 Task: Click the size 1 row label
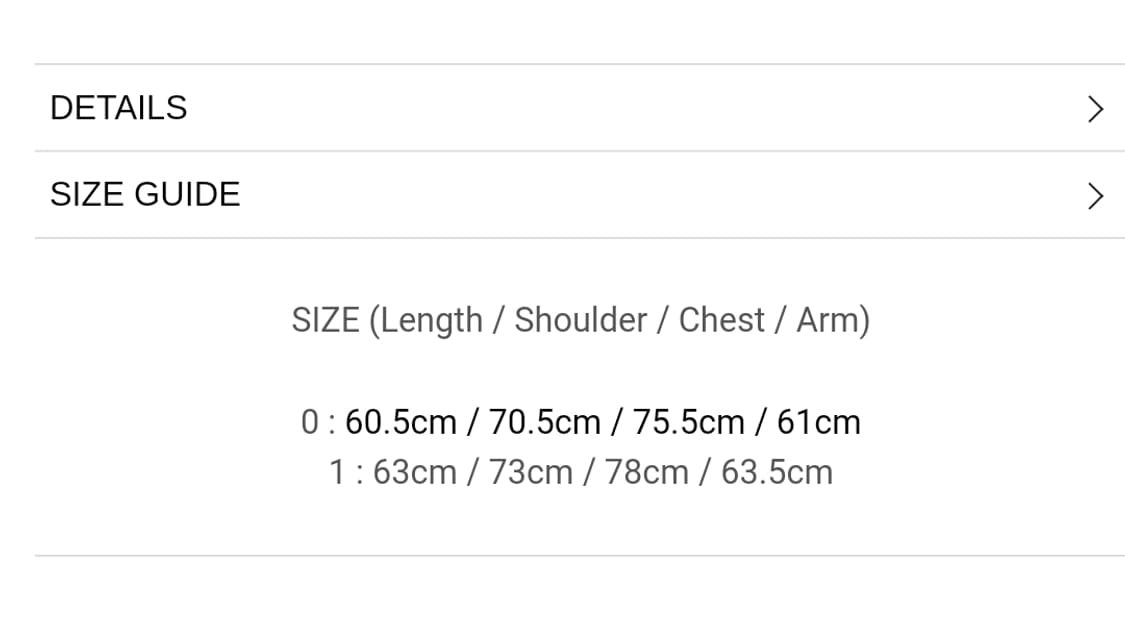(337, 472)
